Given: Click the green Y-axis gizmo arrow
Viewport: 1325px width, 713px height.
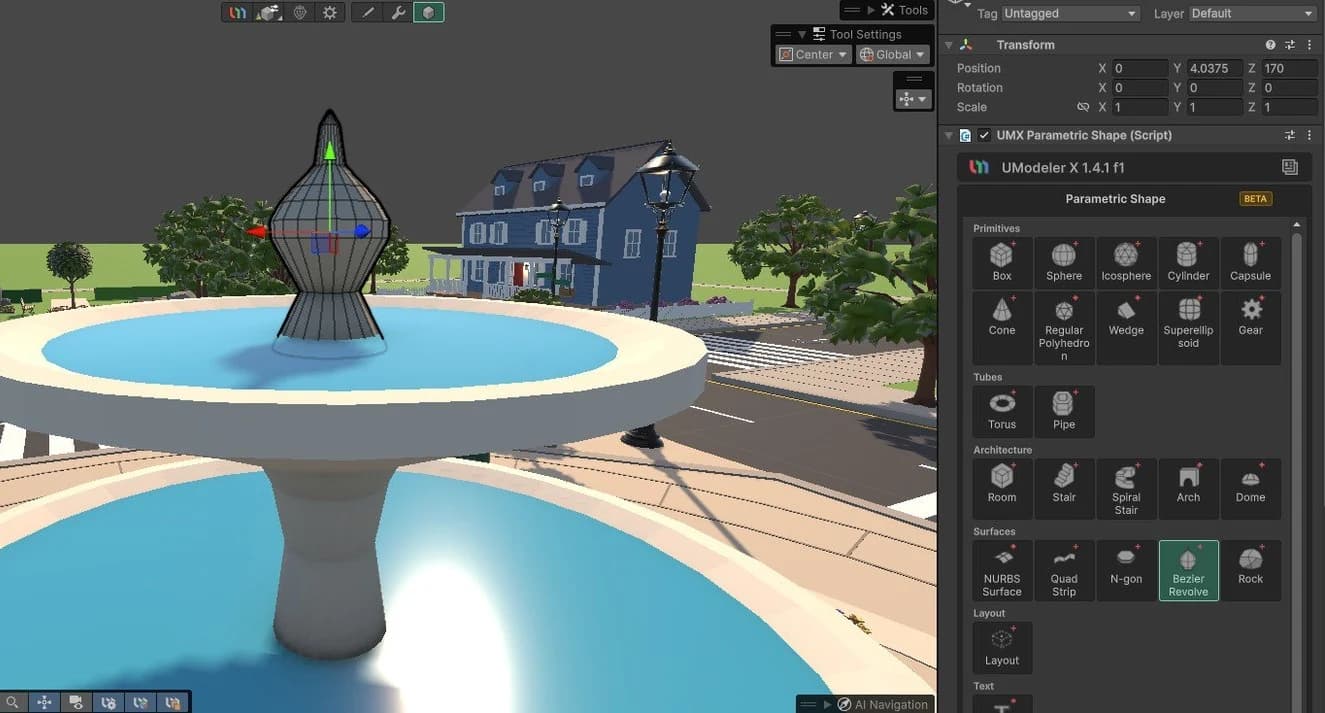Looking at the screenshot, I should coord(329,151).
